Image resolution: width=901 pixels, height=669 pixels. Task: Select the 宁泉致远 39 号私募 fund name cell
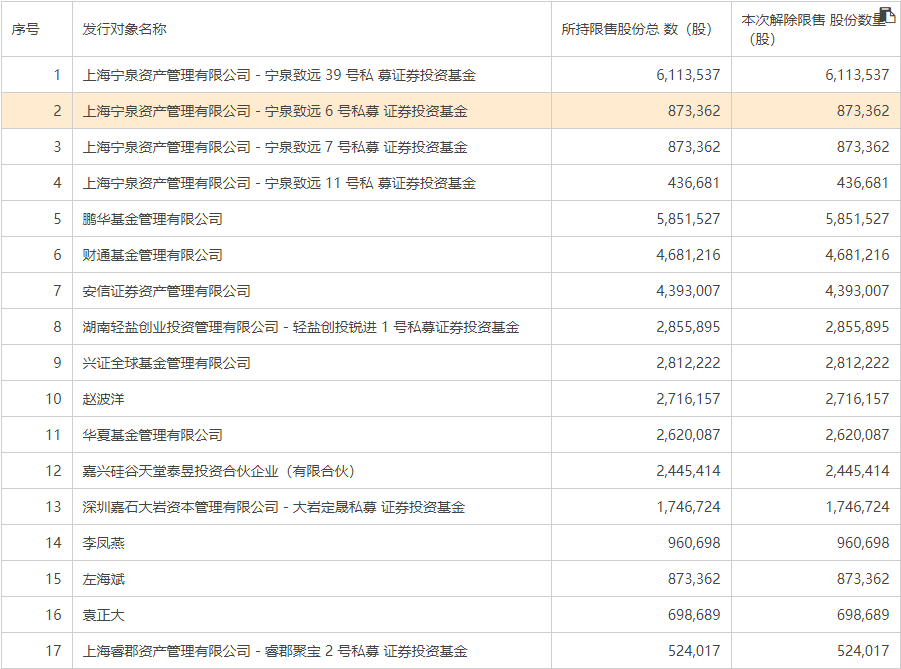(279, 75)
